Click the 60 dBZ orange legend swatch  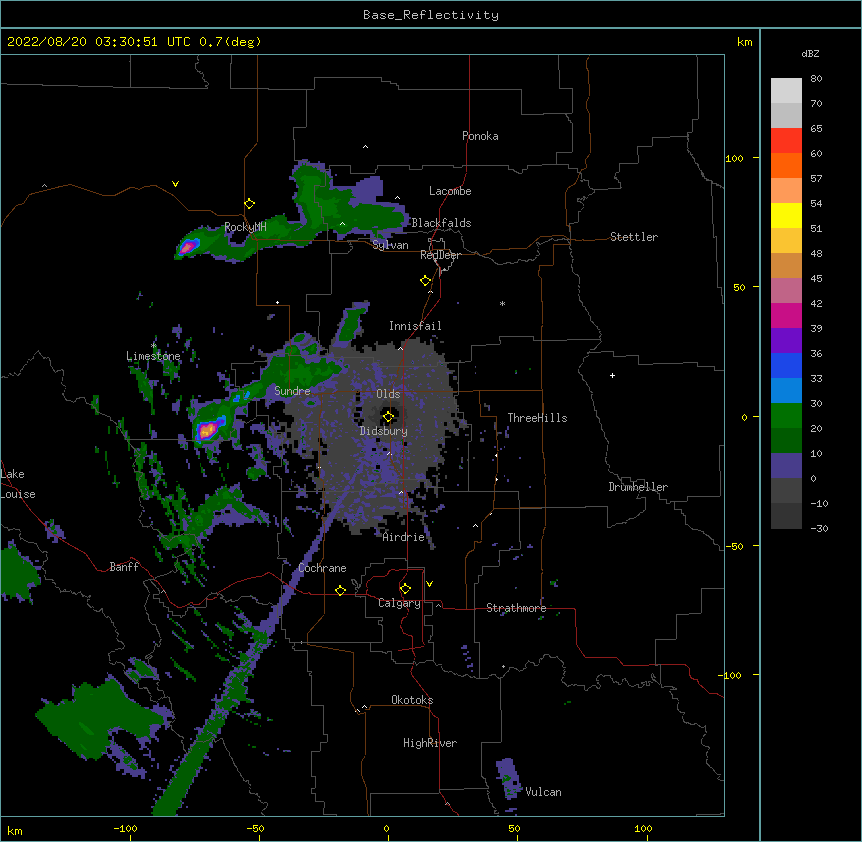(786, 165)
